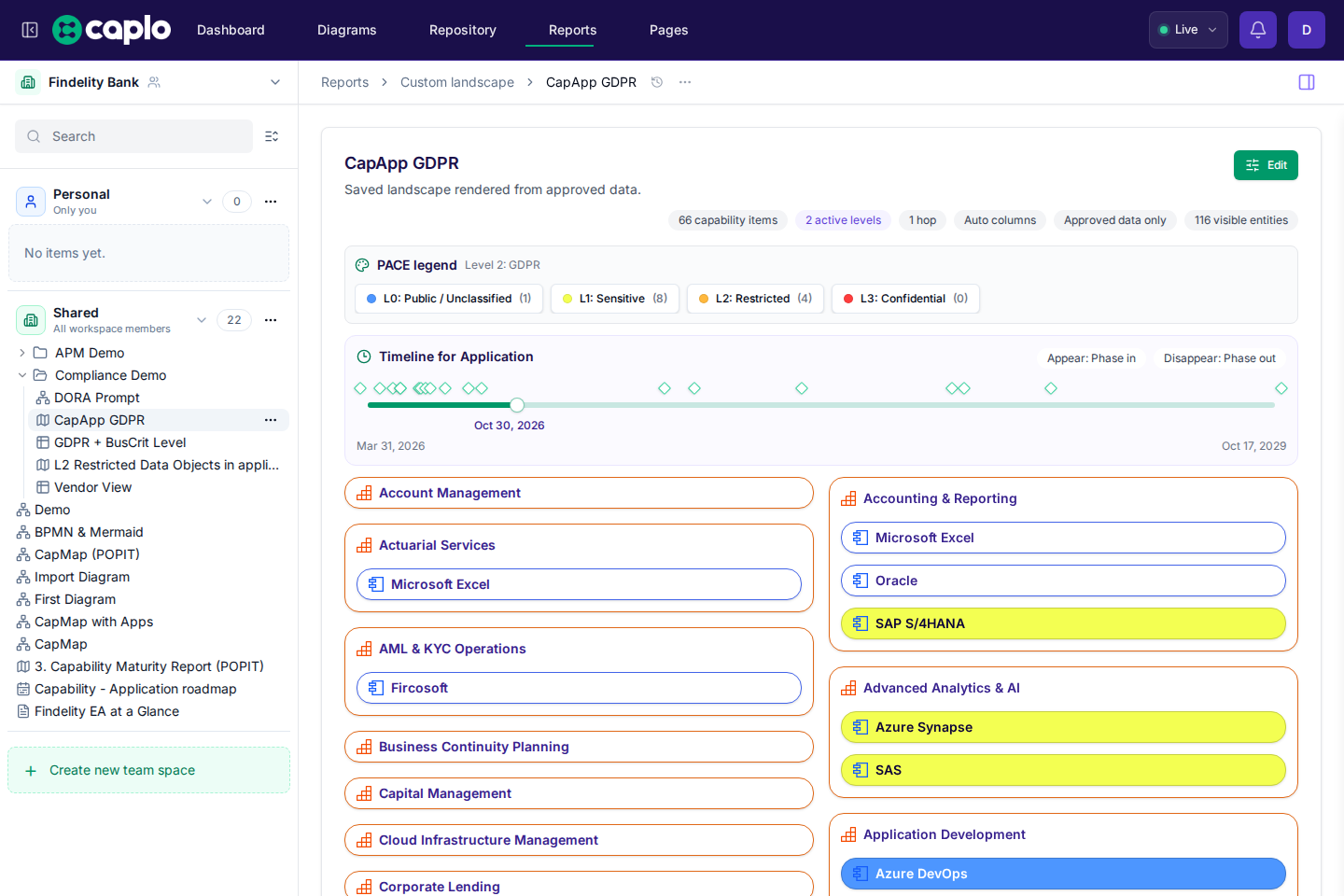Screen dimensions: 1344x896
Task: Collapse the Compliance Demo folder
Action: (22, 375)
